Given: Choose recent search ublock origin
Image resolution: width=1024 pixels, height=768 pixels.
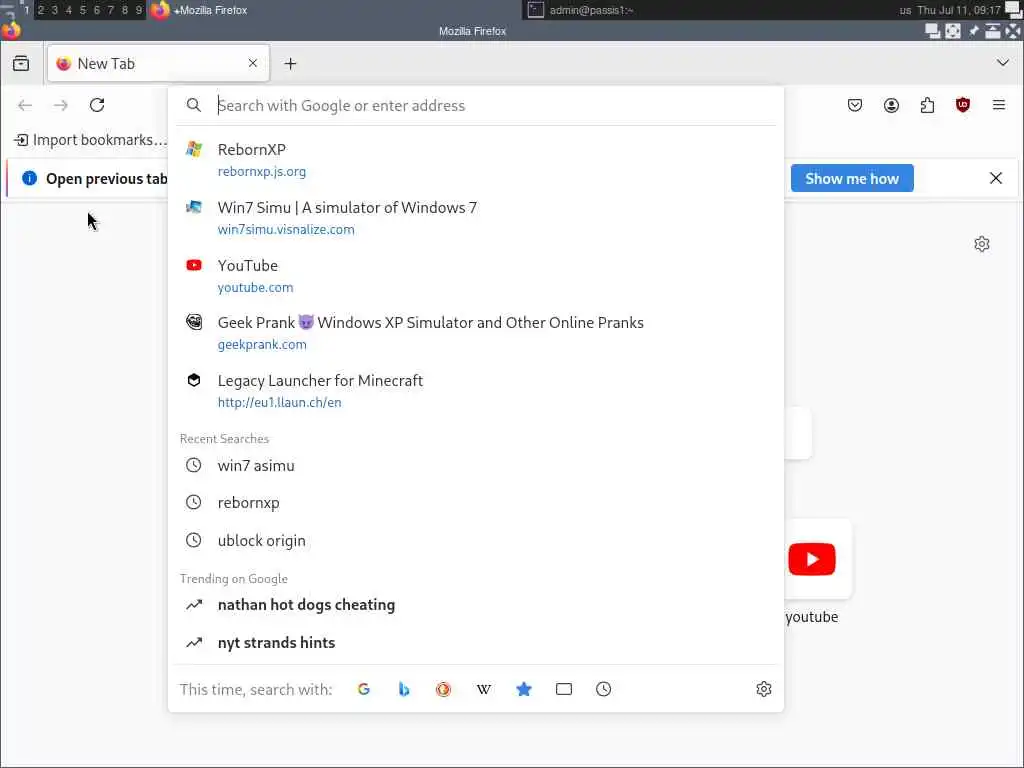Looking at the screenshot, I should click(475, 541).
